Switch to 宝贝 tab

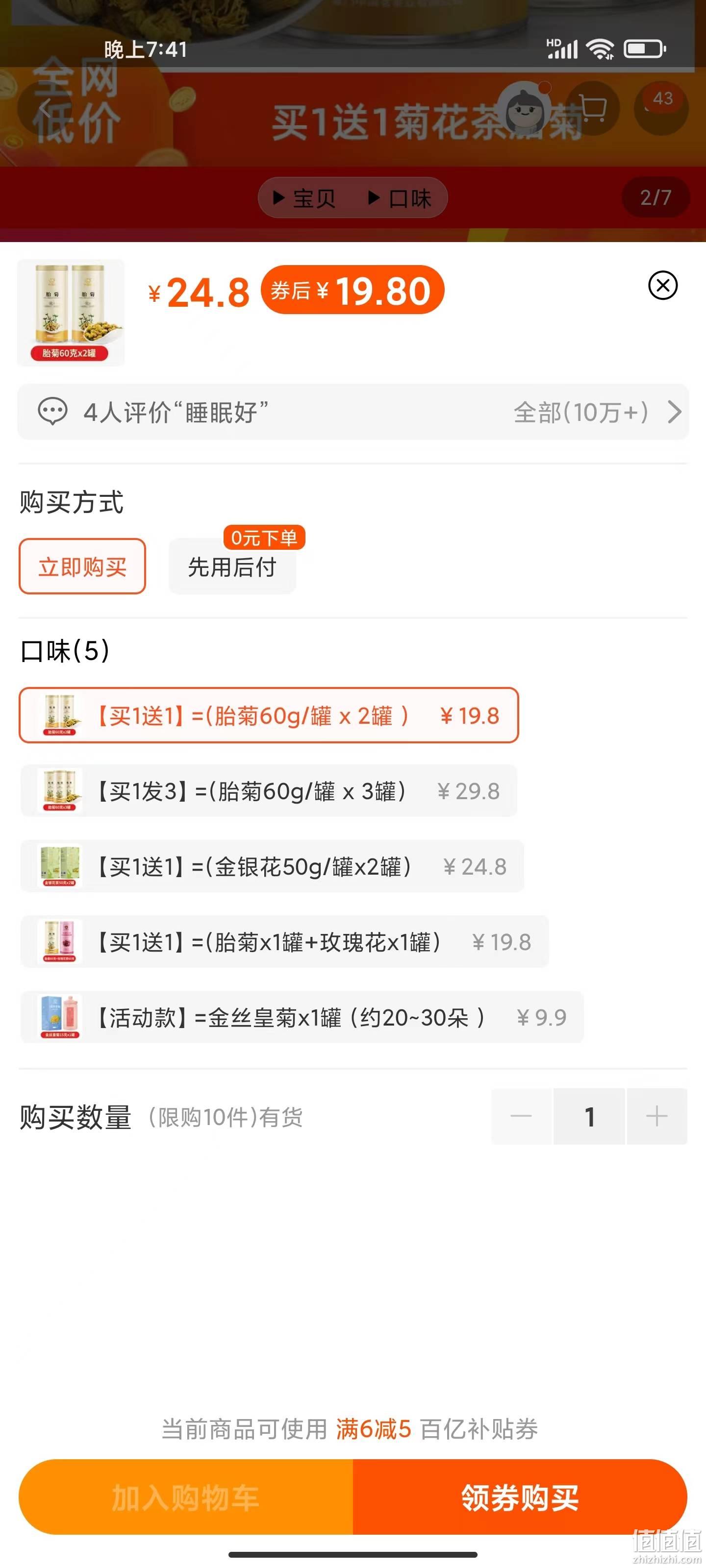tap(304, 198)
